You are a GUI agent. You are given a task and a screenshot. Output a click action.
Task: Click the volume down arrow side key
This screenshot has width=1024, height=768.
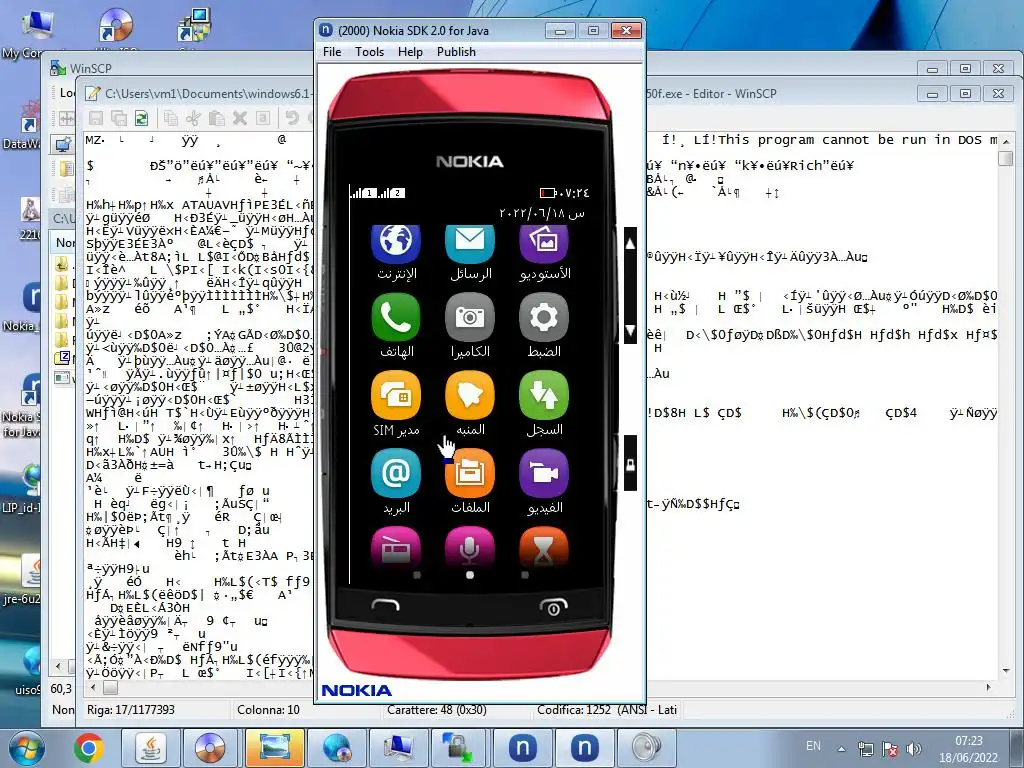click(x=630, y=329)
